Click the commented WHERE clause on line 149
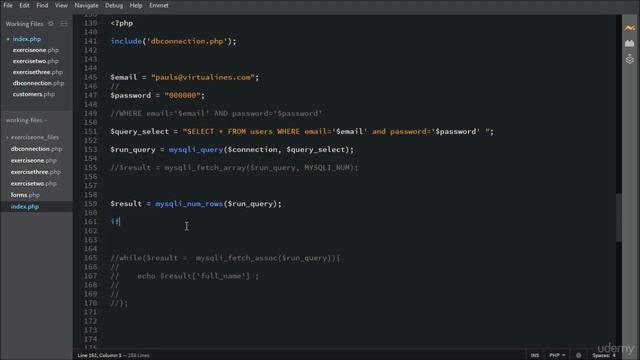The height and width of the screenshot is (360, 640). 216,113
